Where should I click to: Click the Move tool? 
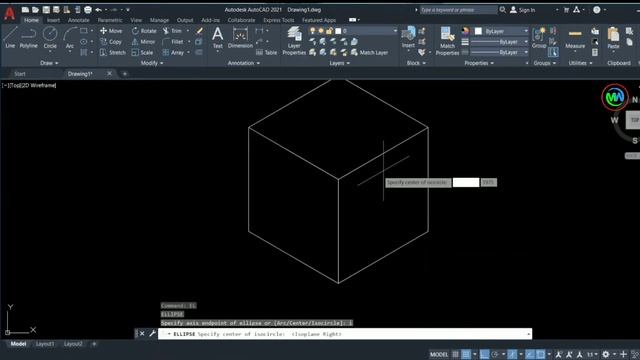[111, 31]
